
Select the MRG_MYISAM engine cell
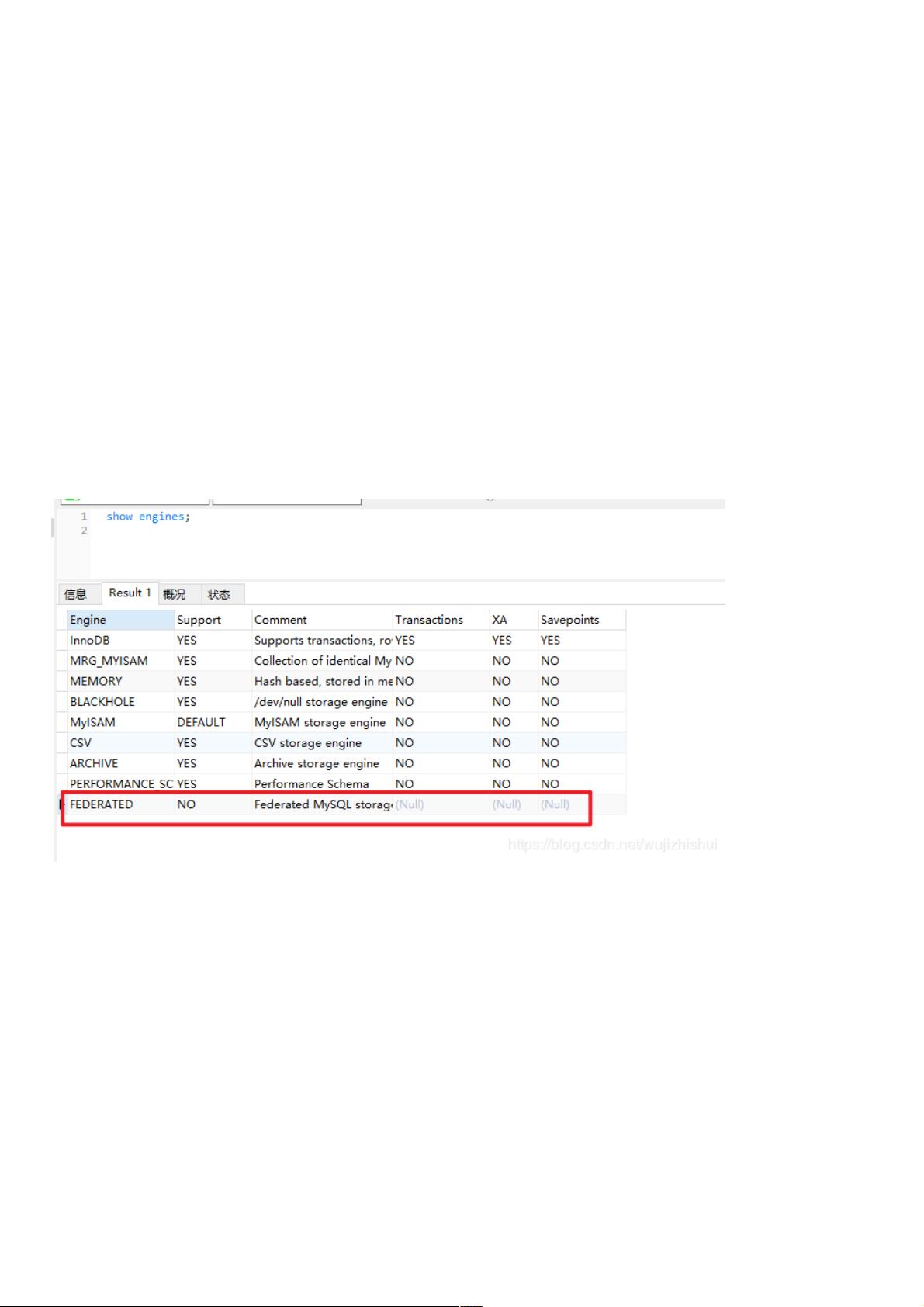point(120,661)
